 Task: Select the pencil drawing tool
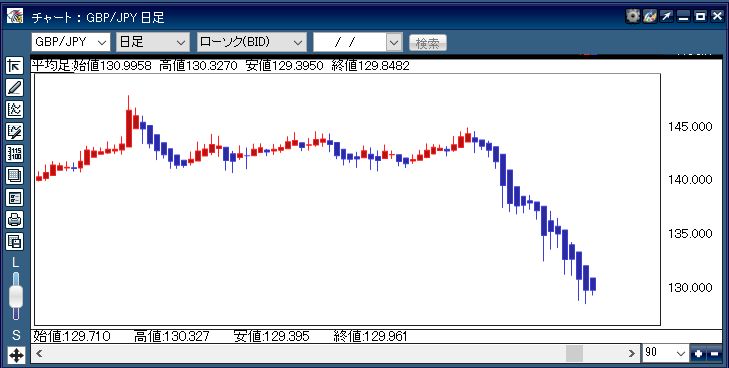15,88
